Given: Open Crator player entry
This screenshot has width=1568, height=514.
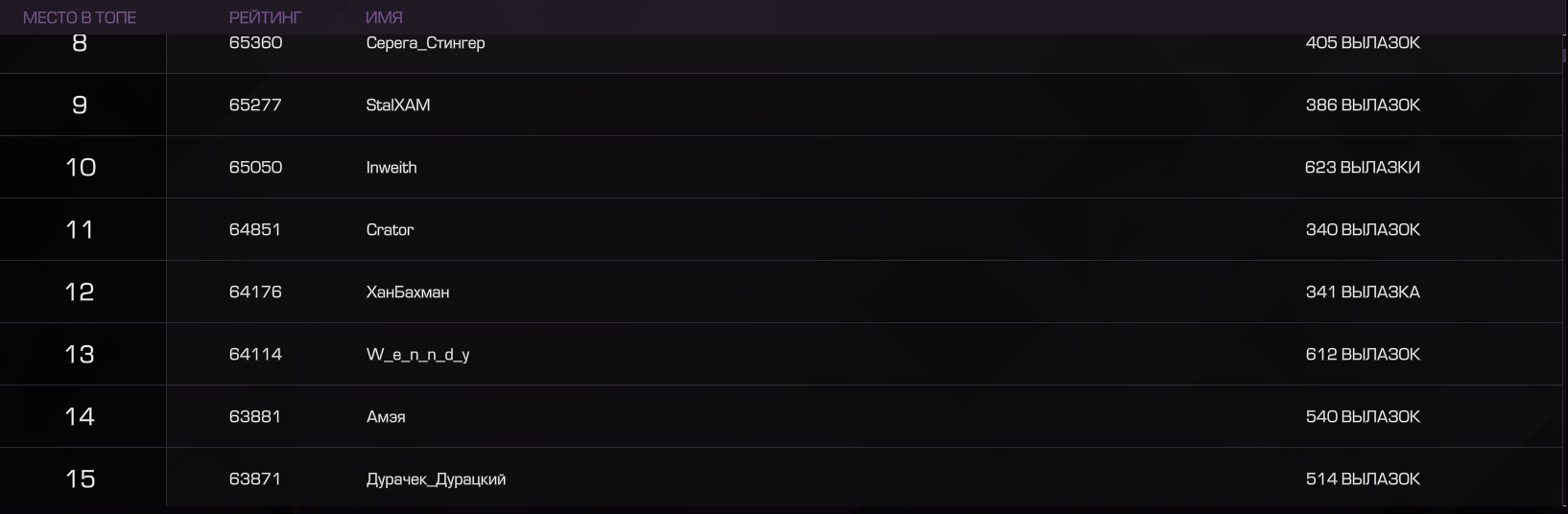Looking at the screenshot, I should [390, 229].
